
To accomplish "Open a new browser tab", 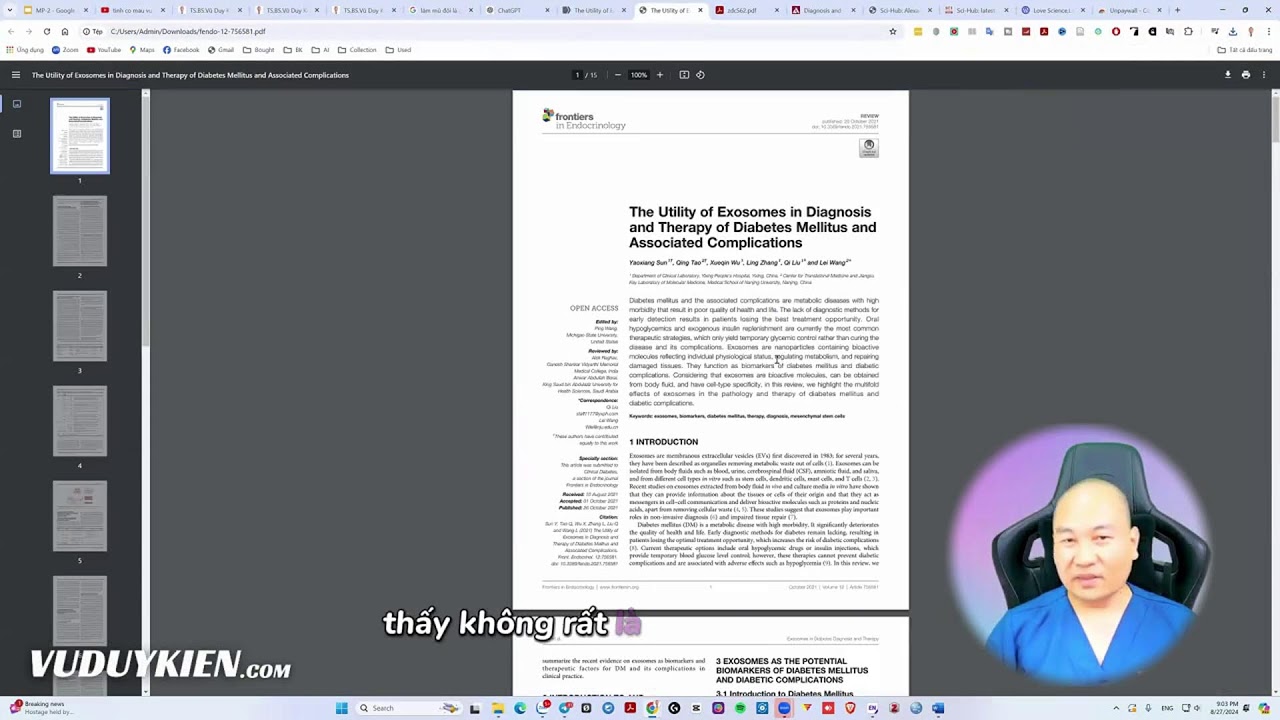I will (1177, 10).
